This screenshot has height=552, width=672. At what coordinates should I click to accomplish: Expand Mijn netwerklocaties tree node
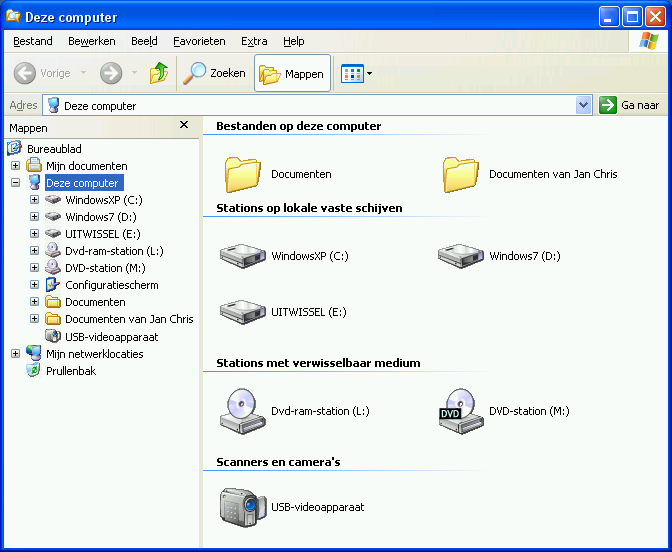(15, 354)
